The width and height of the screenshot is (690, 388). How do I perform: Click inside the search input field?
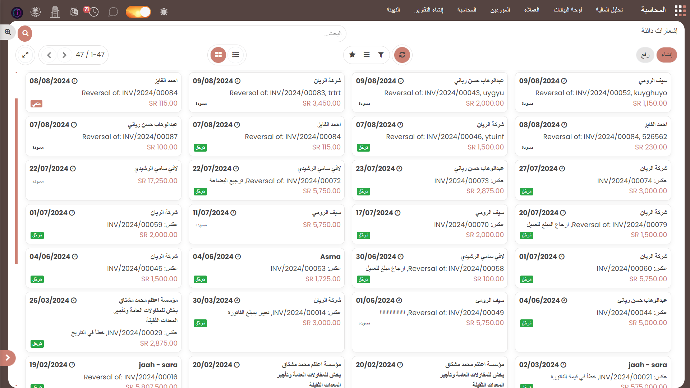click(x=189, y=33)
